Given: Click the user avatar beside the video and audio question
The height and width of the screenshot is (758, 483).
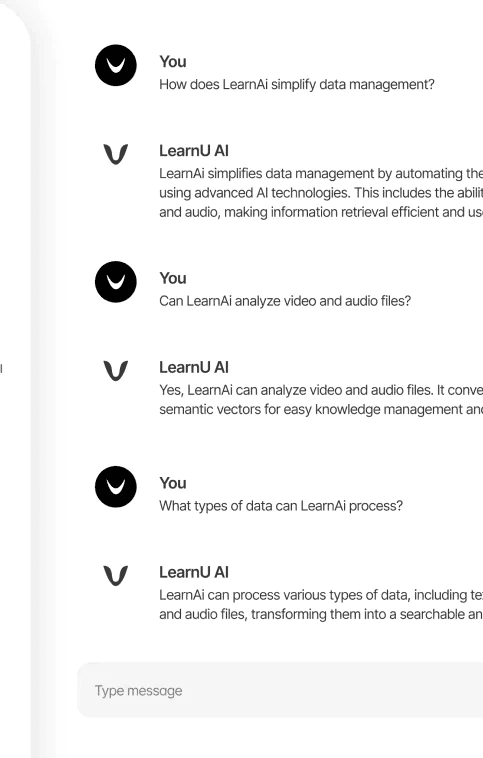Looking at the screenshot, I should [x=116, y=282].
